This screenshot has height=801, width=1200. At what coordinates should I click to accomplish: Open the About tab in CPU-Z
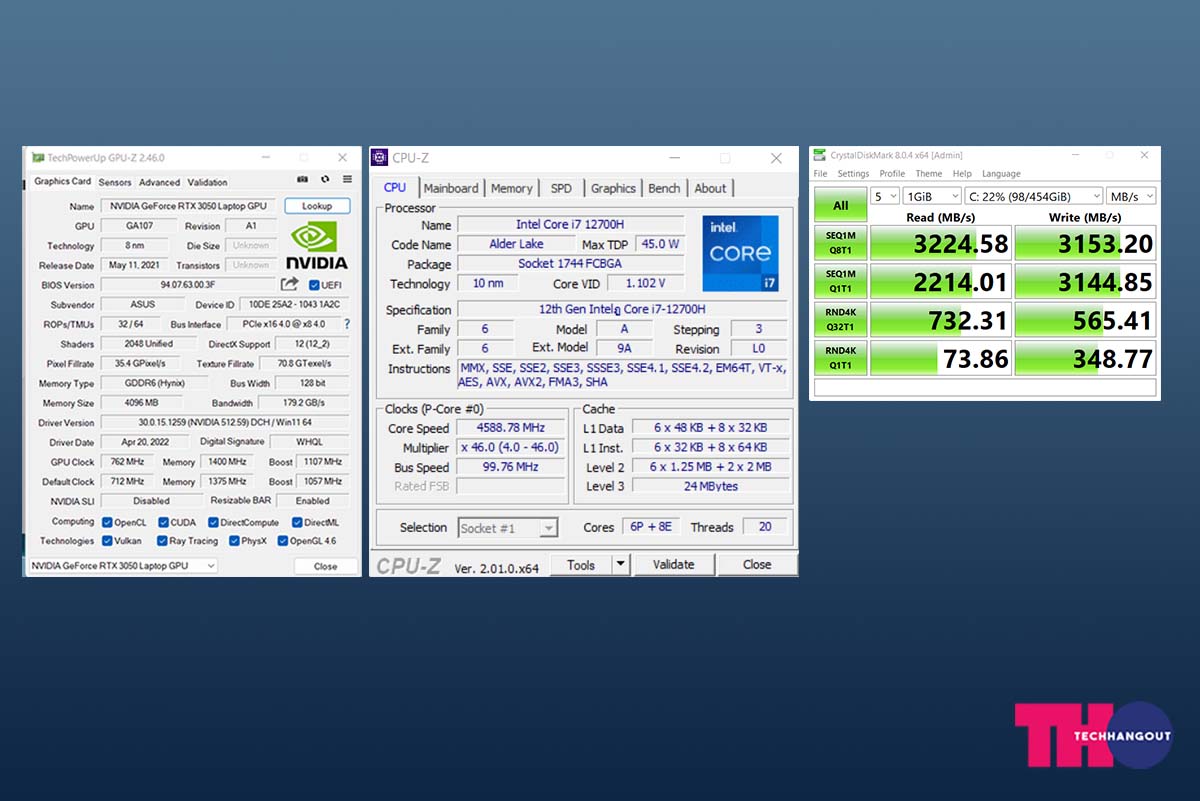[710, 188]
